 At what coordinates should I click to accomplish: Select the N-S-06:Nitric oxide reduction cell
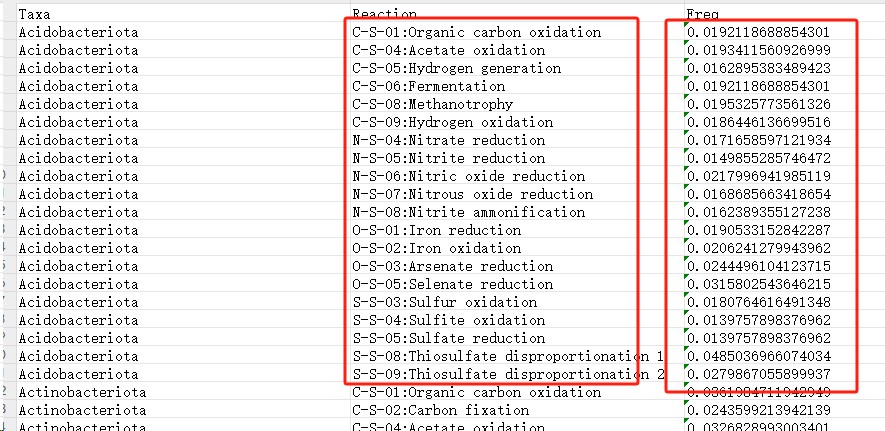click(x=468, y=176)
